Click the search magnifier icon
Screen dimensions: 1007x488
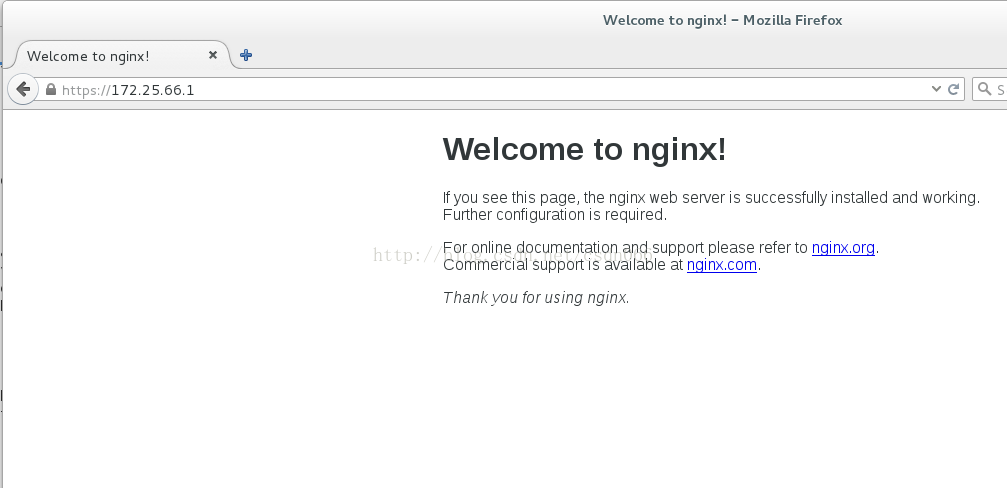point(985,89)
